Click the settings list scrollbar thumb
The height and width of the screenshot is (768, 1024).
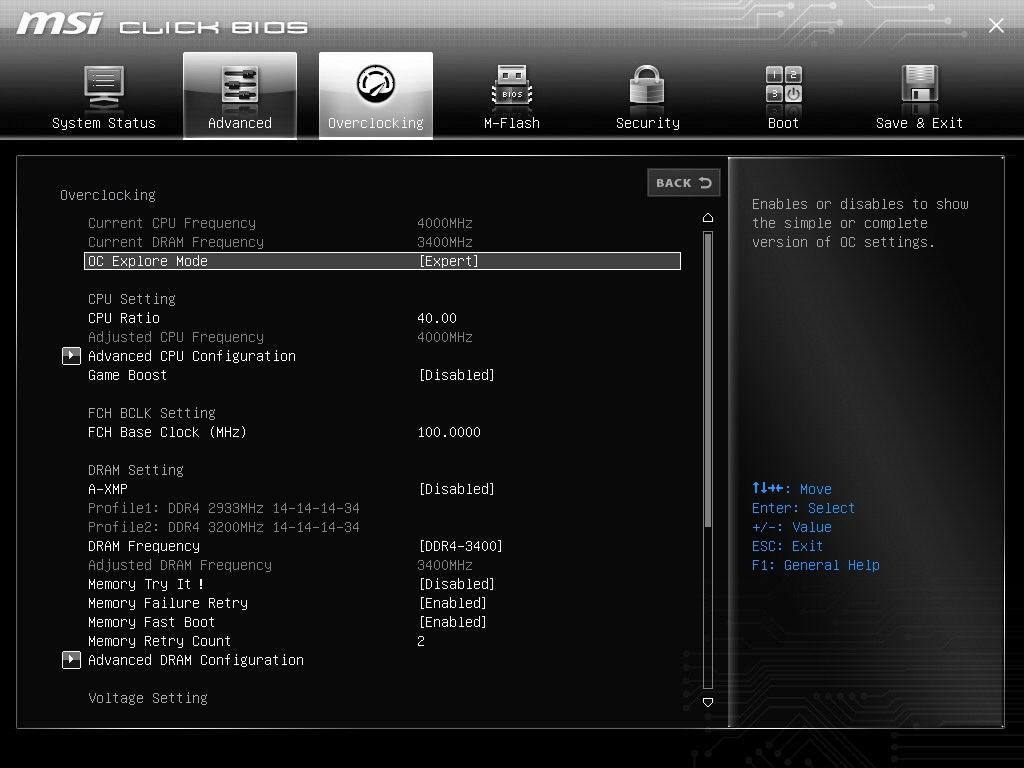point(708,380)
